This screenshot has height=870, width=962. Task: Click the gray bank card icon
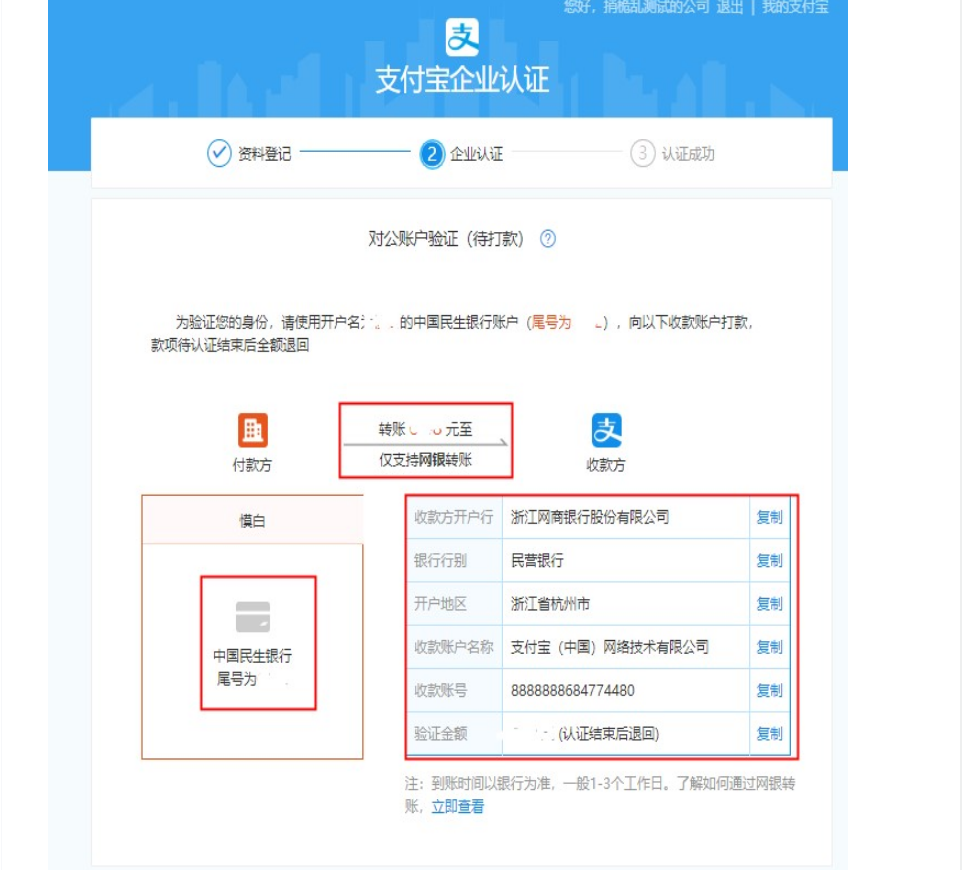253,617
